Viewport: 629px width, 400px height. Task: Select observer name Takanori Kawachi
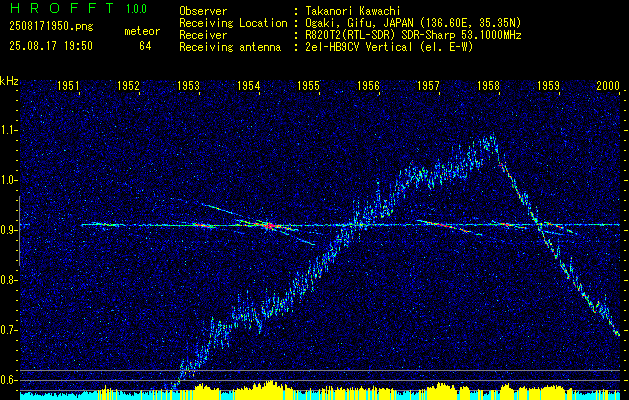pos(352,11)
